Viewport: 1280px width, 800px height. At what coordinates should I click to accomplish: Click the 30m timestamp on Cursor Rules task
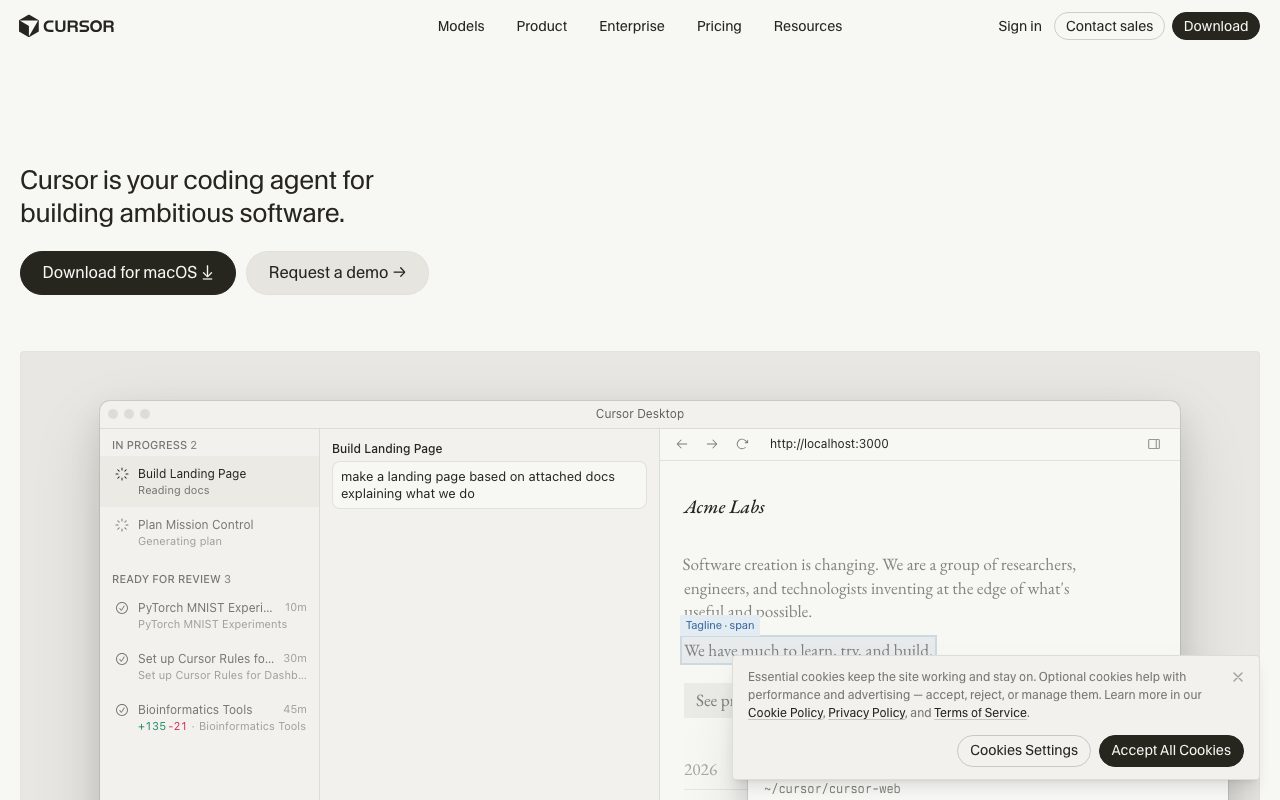tap(295, 659)
